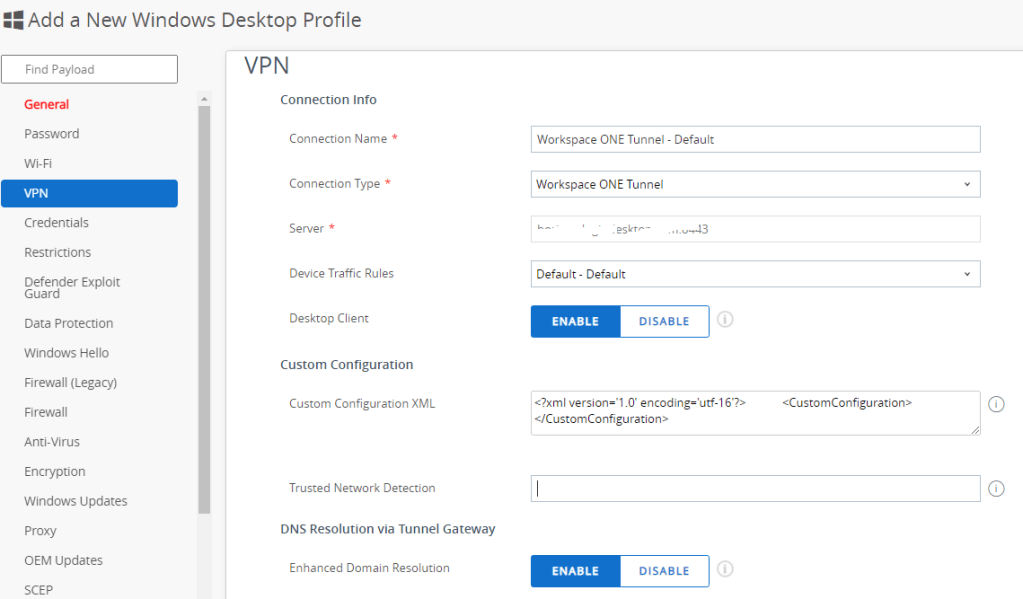View info for Enhanced Domain Resolution setting
1023x599 pixels.
(x=725, y=570)
